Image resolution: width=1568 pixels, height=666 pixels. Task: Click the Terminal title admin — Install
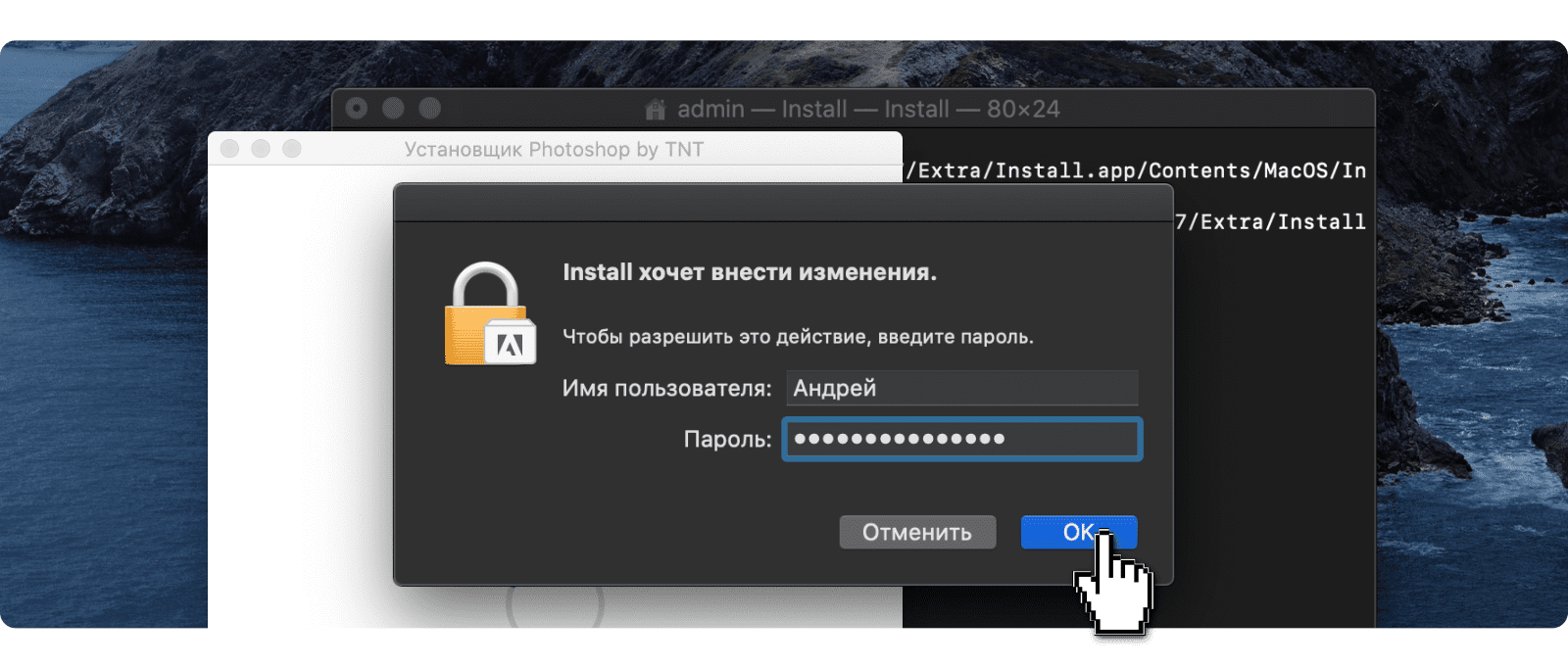[x=867, y=109]
